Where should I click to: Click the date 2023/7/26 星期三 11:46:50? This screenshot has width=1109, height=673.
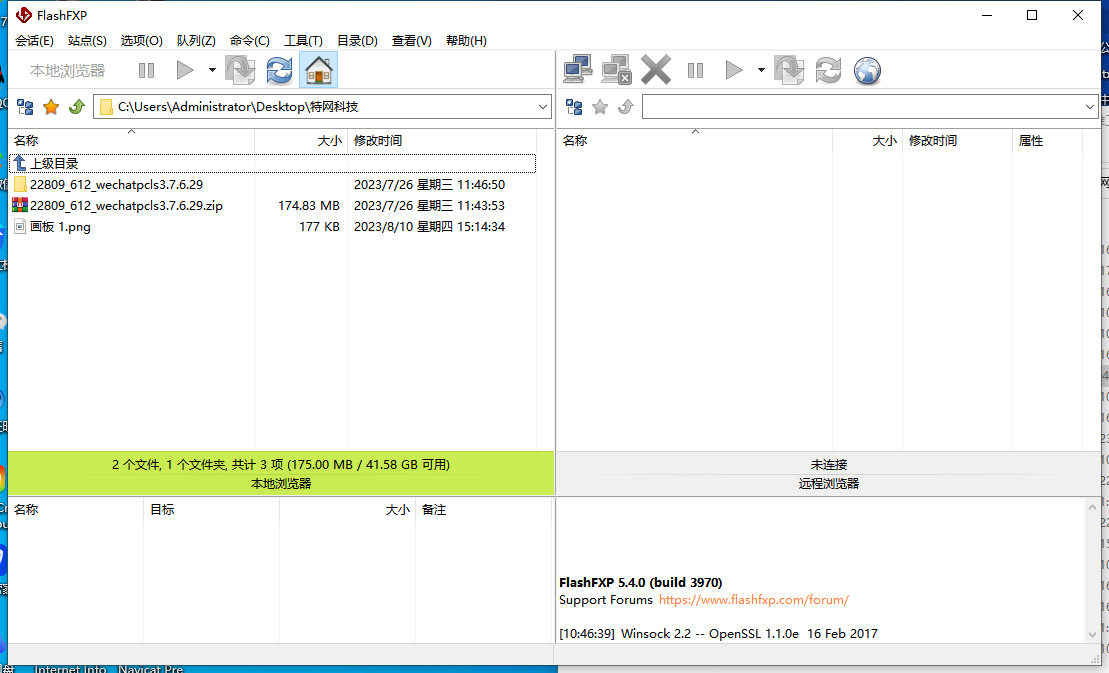(429, 185)
